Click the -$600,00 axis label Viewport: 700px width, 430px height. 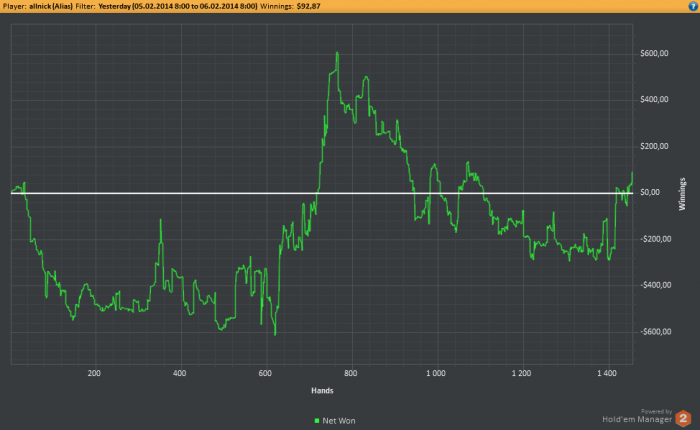655,331
